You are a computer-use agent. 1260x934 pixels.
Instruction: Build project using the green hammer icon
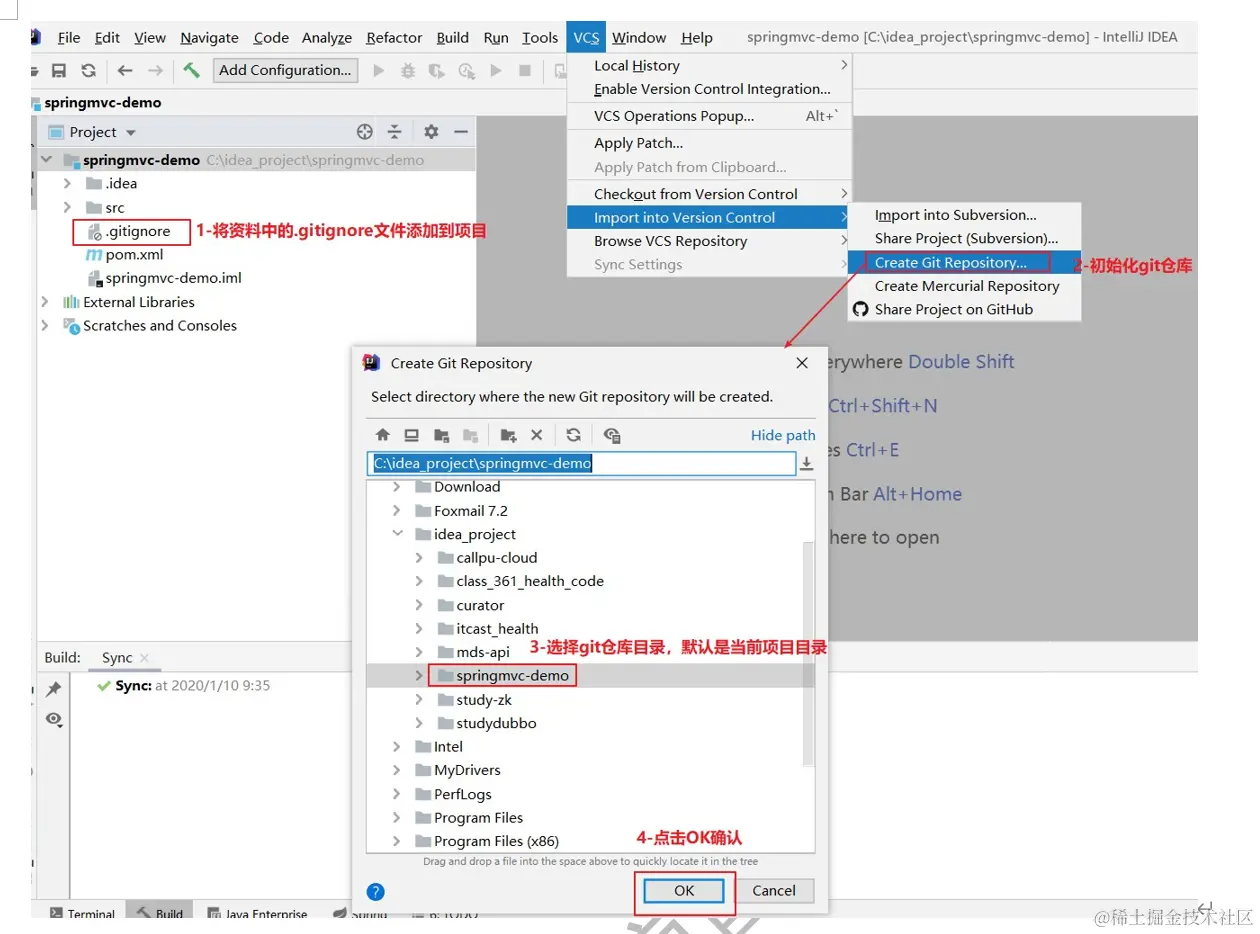click(x=191, y=70)
